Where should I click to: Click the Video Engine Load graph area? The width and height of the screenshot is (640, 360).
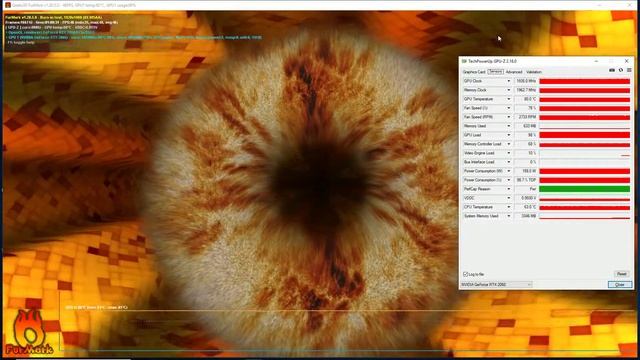584,153
